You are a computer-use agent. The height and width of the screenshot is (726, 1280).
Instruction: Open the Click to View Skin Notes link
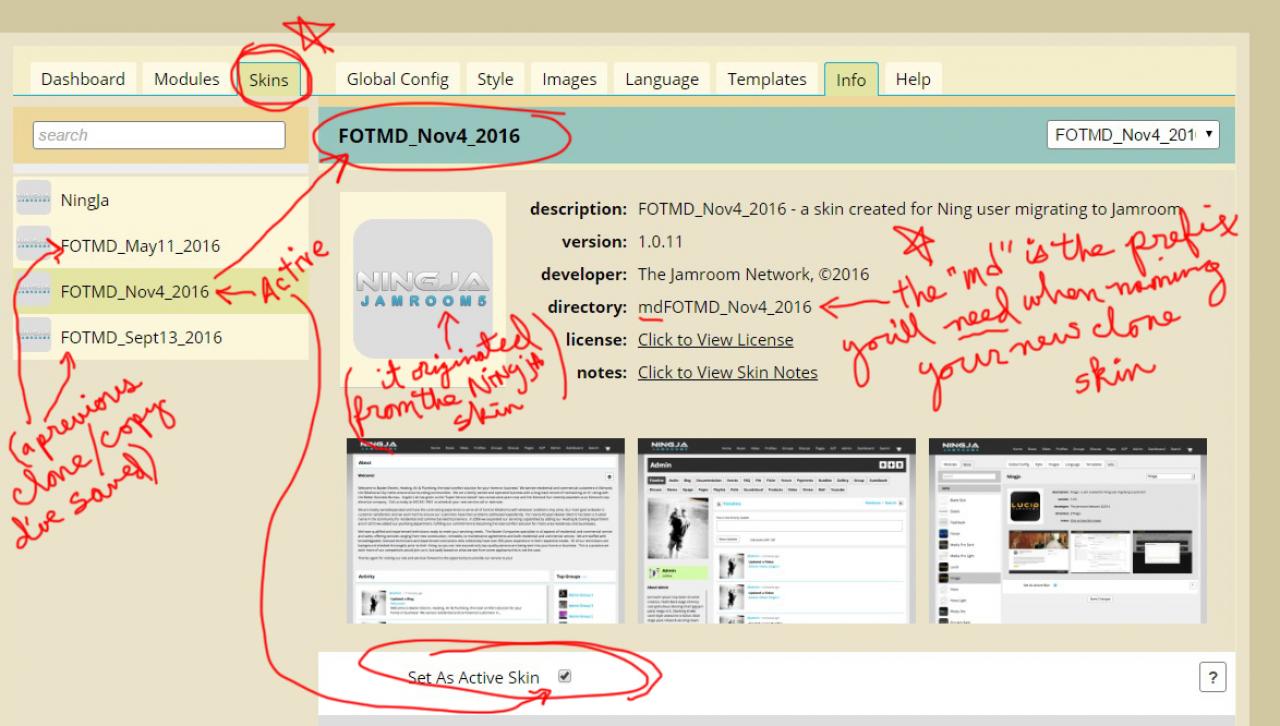pos(728,372)
